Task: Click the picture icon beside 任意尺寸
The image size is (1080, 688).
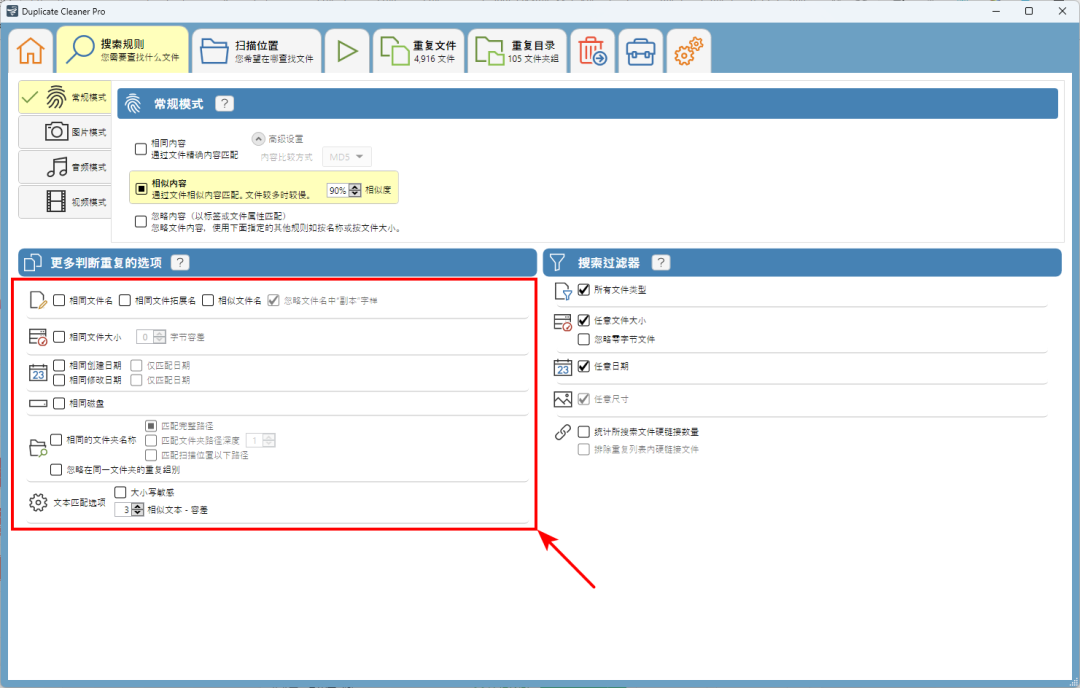Action: click(x=563, y=399)
